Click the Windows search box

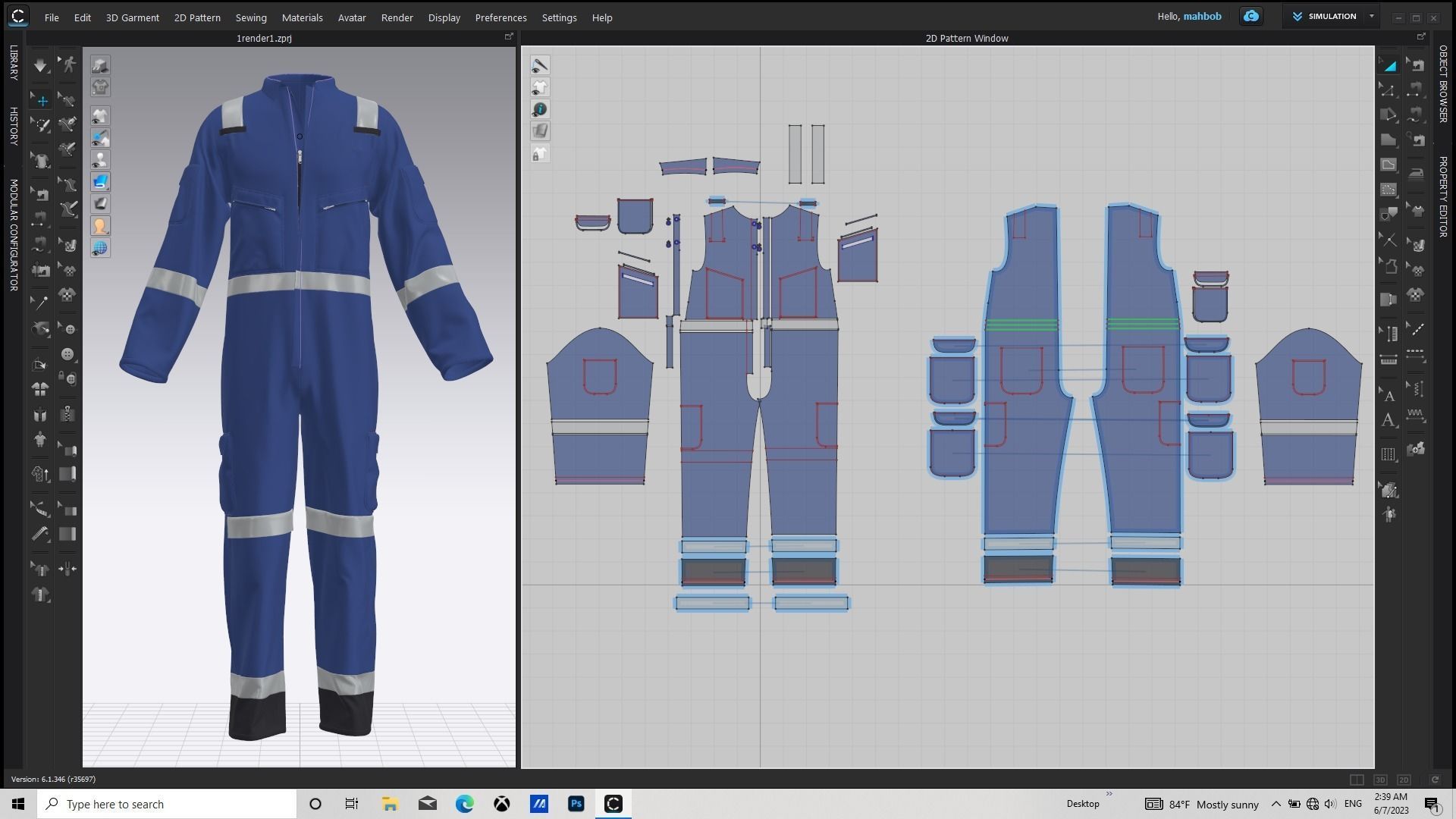(x=167, y=804)
